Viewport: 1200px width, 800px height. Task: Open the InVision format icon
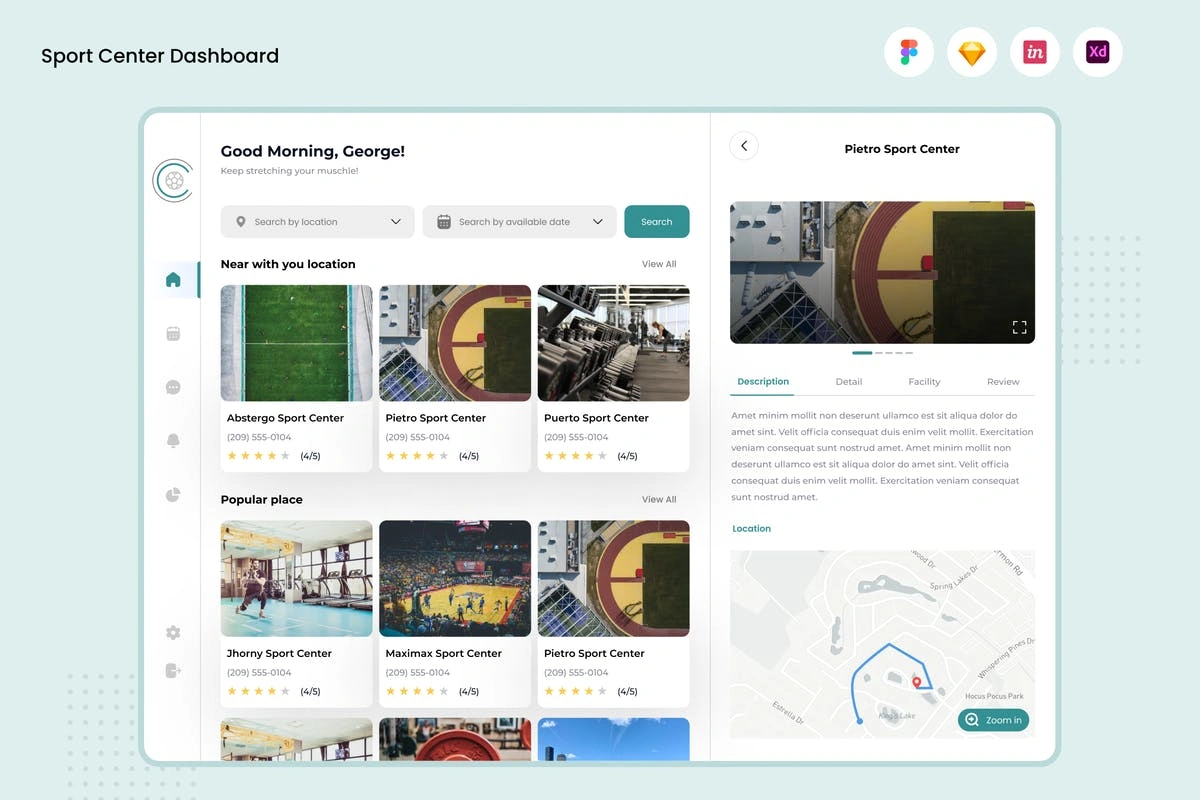[x=1035, y=53]
